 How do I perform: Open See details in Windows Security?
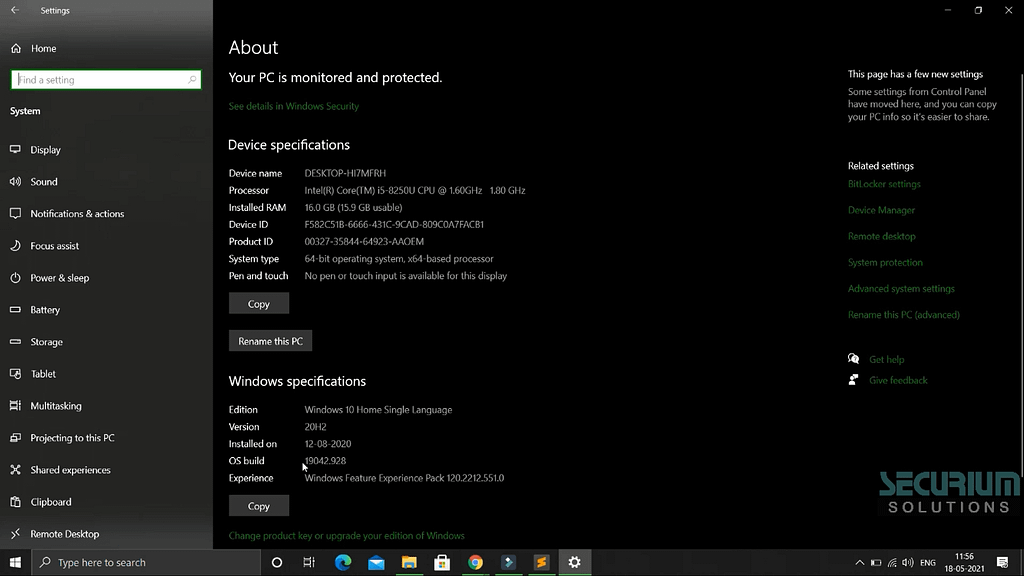tap(293, 106)
